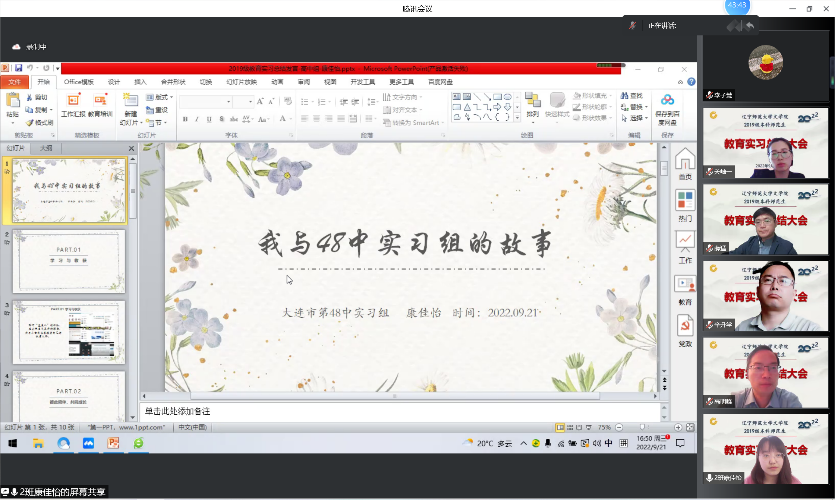Viewport: 835px width, 500px height.
Task: Select the 格式刷 format painter tool
Action: click(x=40, y=122)
